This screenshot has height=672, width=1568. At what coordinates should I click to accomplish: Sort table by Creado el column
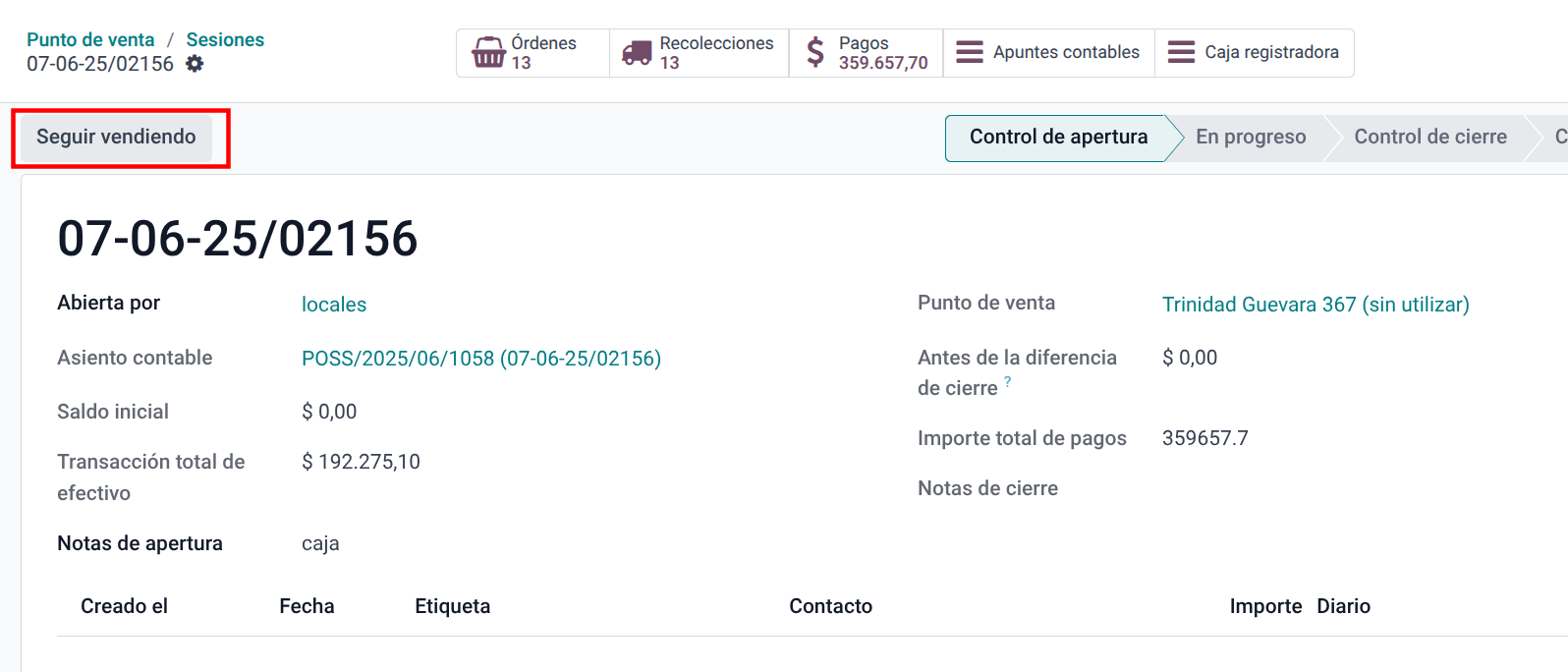124,606
